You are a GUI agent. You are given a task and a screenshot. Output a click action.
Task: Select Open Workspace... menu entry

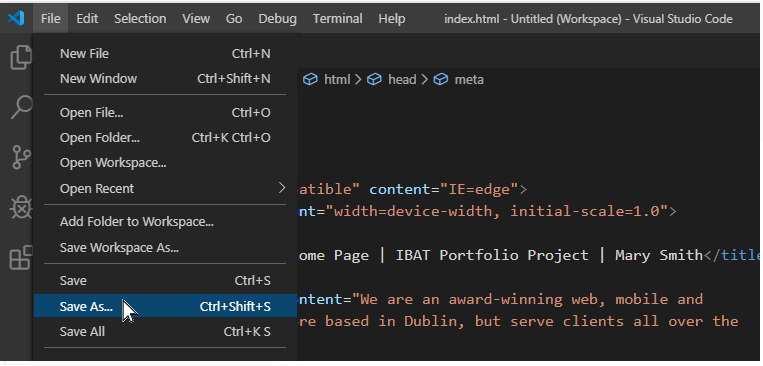coord(165,163)
